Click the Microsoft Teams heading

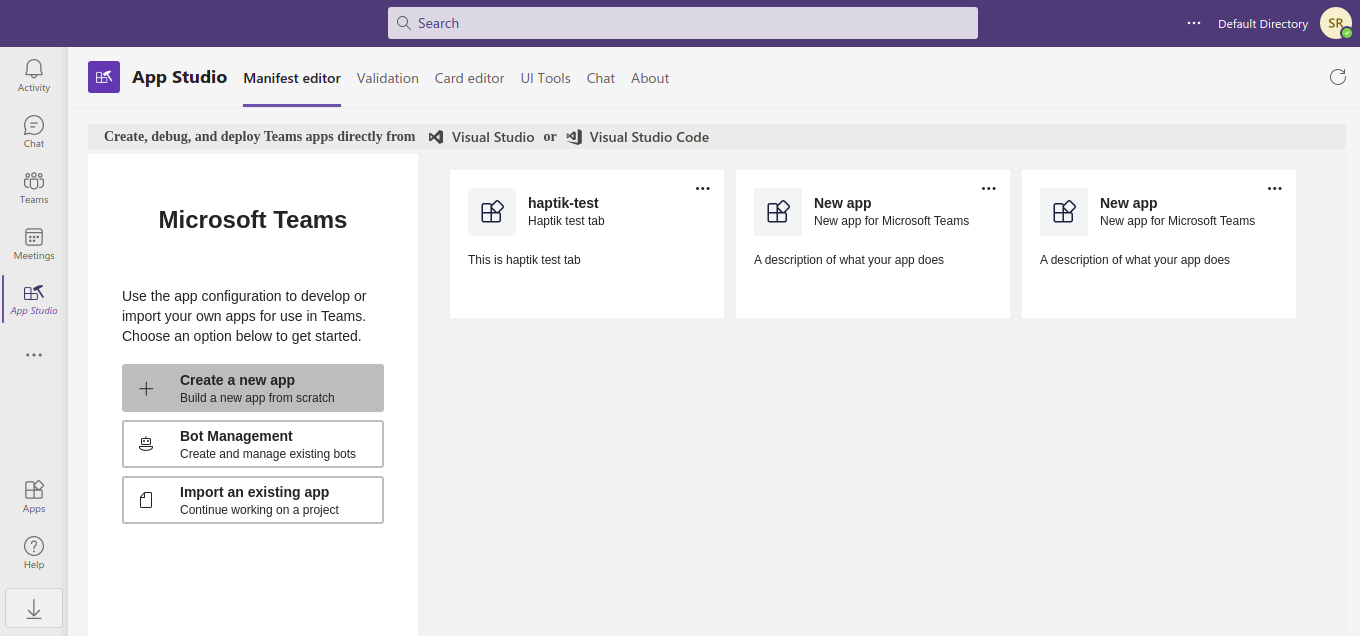coord(253,220)
